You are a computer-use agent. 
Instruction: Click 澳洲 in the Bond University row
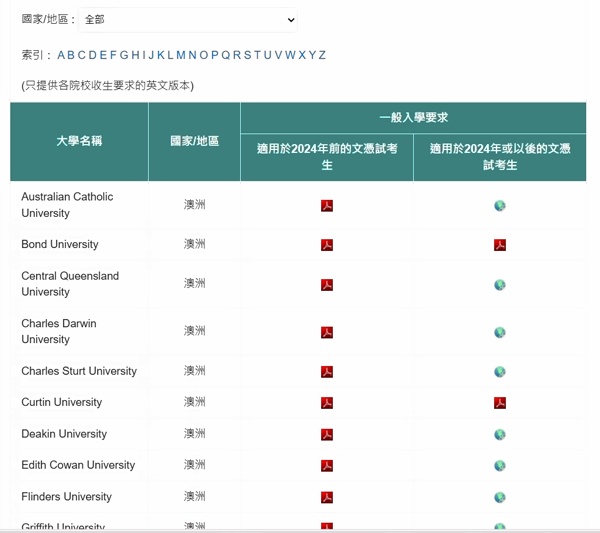(x=194, y=244)
